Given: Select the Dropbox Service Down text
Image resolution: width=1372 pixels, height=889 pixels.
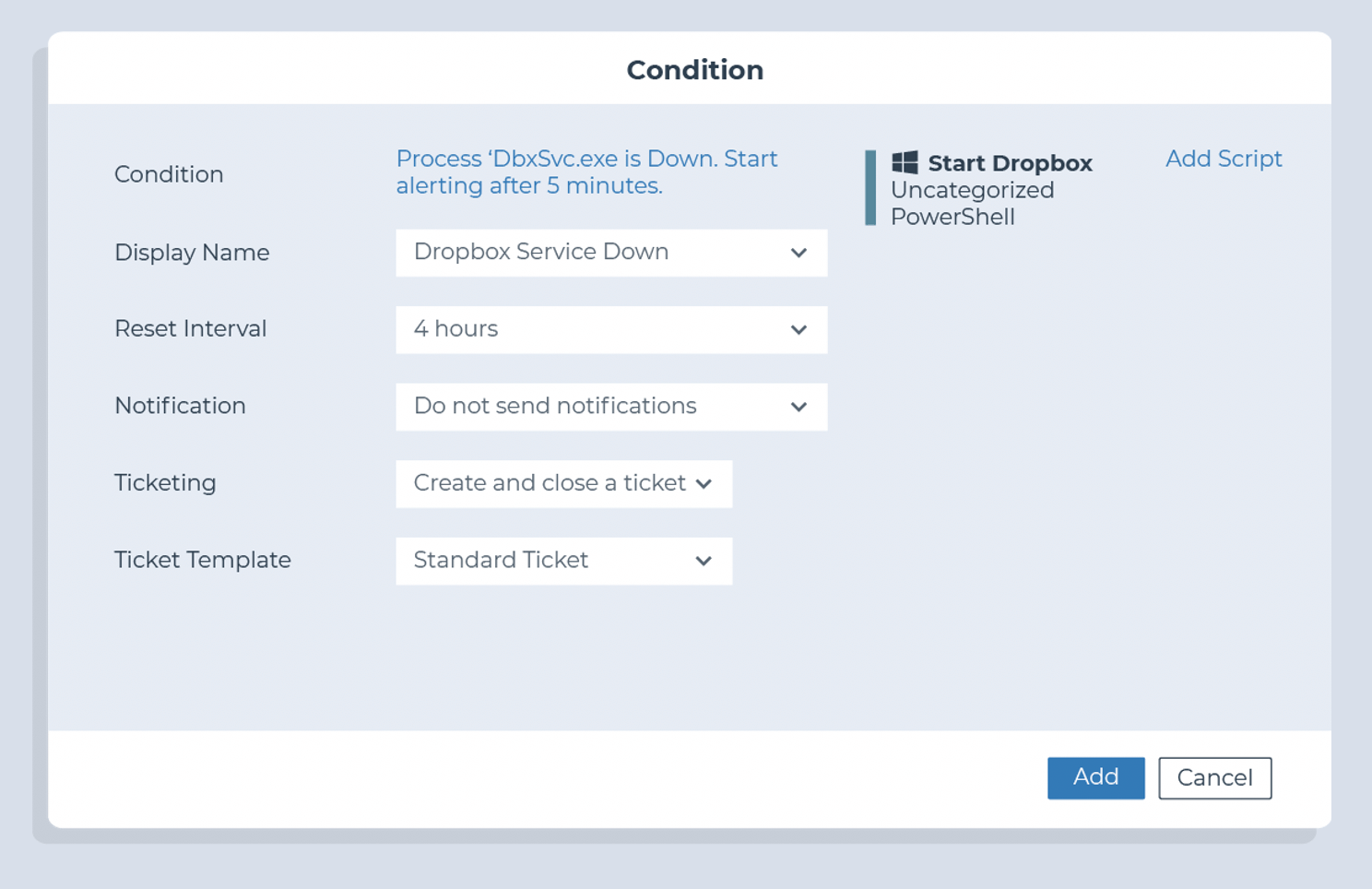Looking at the screenshot, I should pos(542,252).
